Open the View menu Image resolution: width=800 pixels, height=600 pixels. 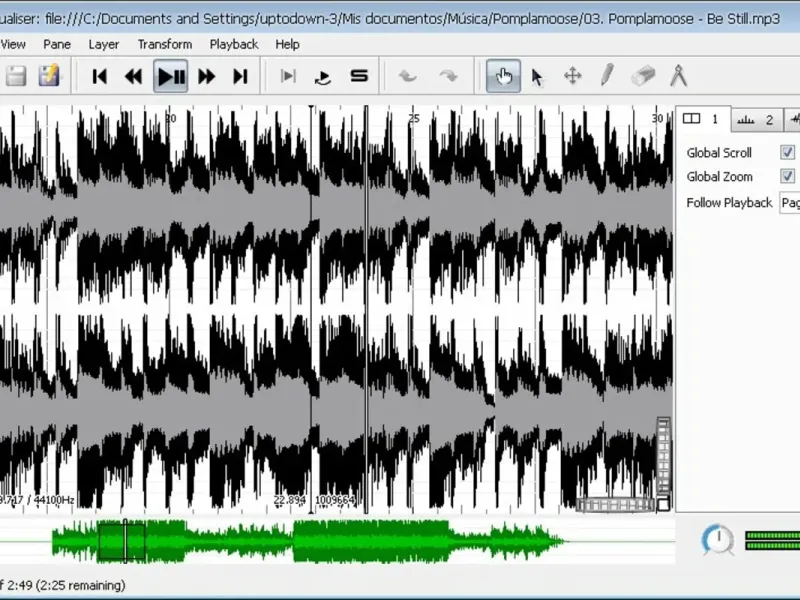coord(13,44)
